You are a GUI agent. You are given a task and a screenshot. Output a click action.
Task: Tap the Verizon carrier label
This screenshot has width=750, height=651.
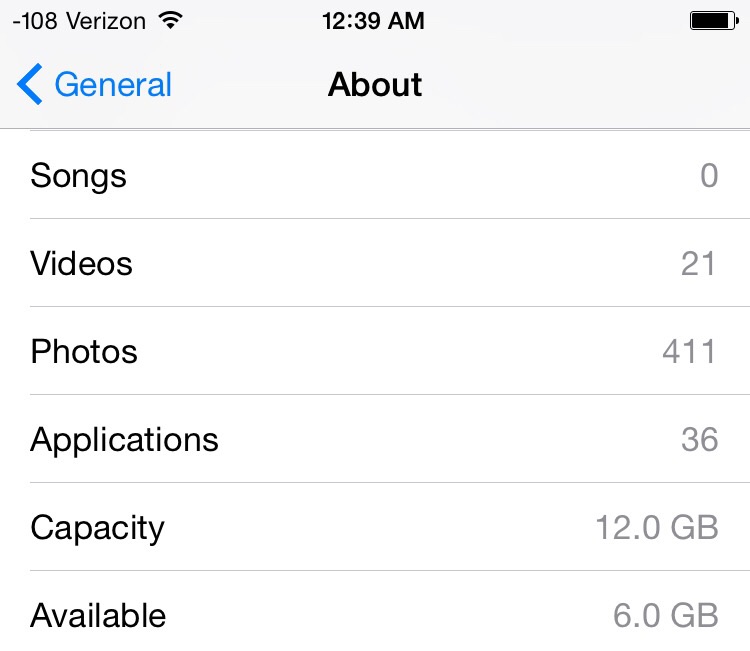[106, 21]
